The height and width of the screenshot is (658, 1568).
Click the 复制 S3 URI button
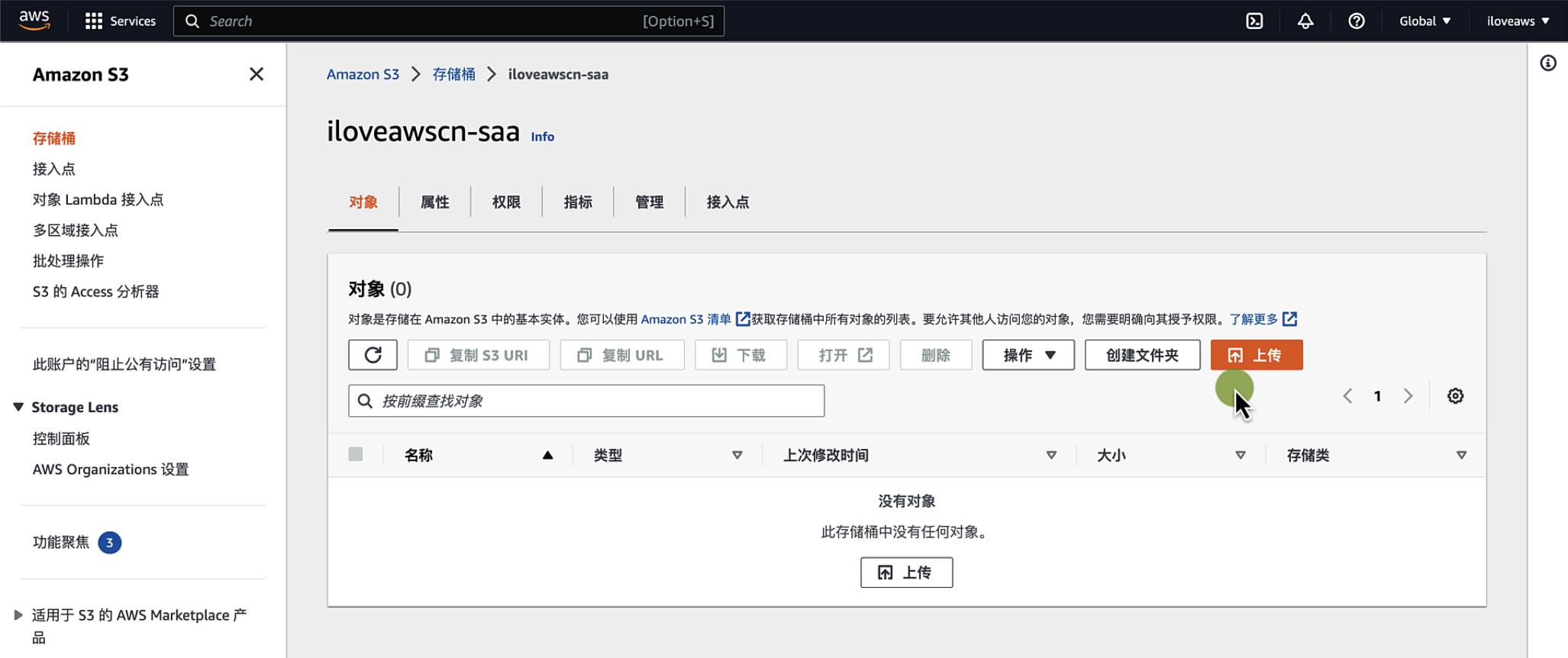tap(479, 355)
